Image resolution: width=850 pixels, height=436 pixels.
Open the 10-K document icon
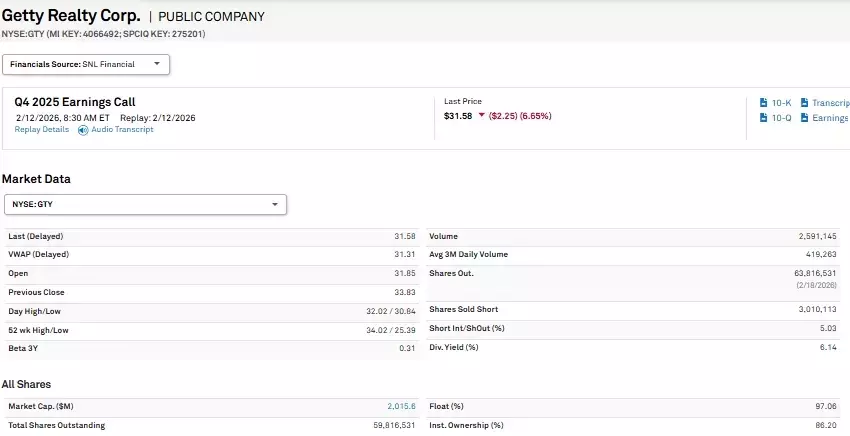point(764,103)
